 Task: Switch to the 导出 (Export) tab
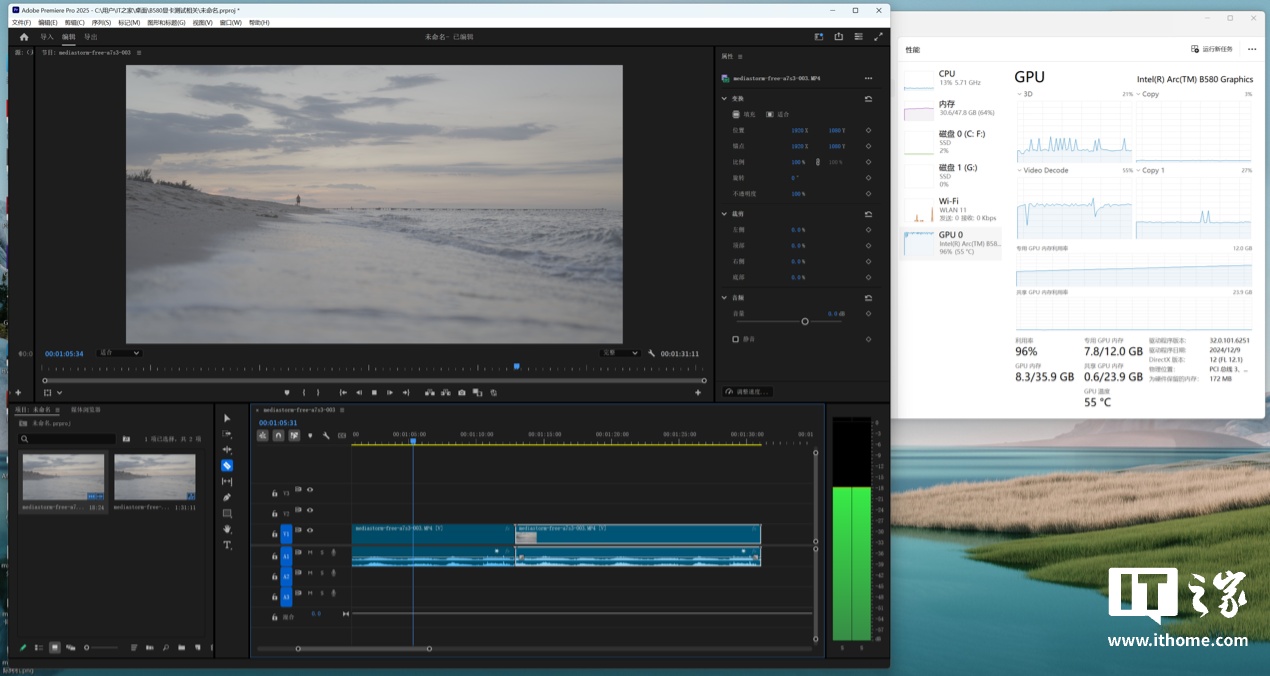click(x=91, y=37)
